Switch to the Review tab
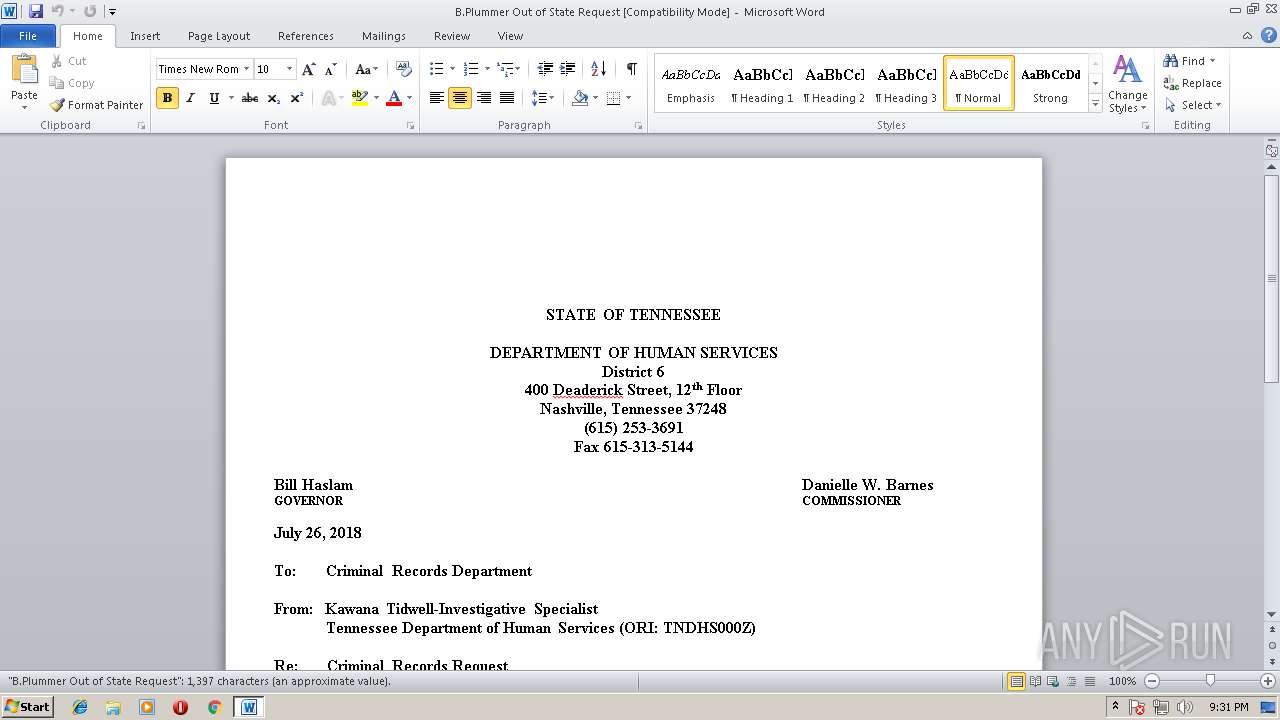Image resolution: width=1280 pixels, height=720 pixels. point(452,36)
